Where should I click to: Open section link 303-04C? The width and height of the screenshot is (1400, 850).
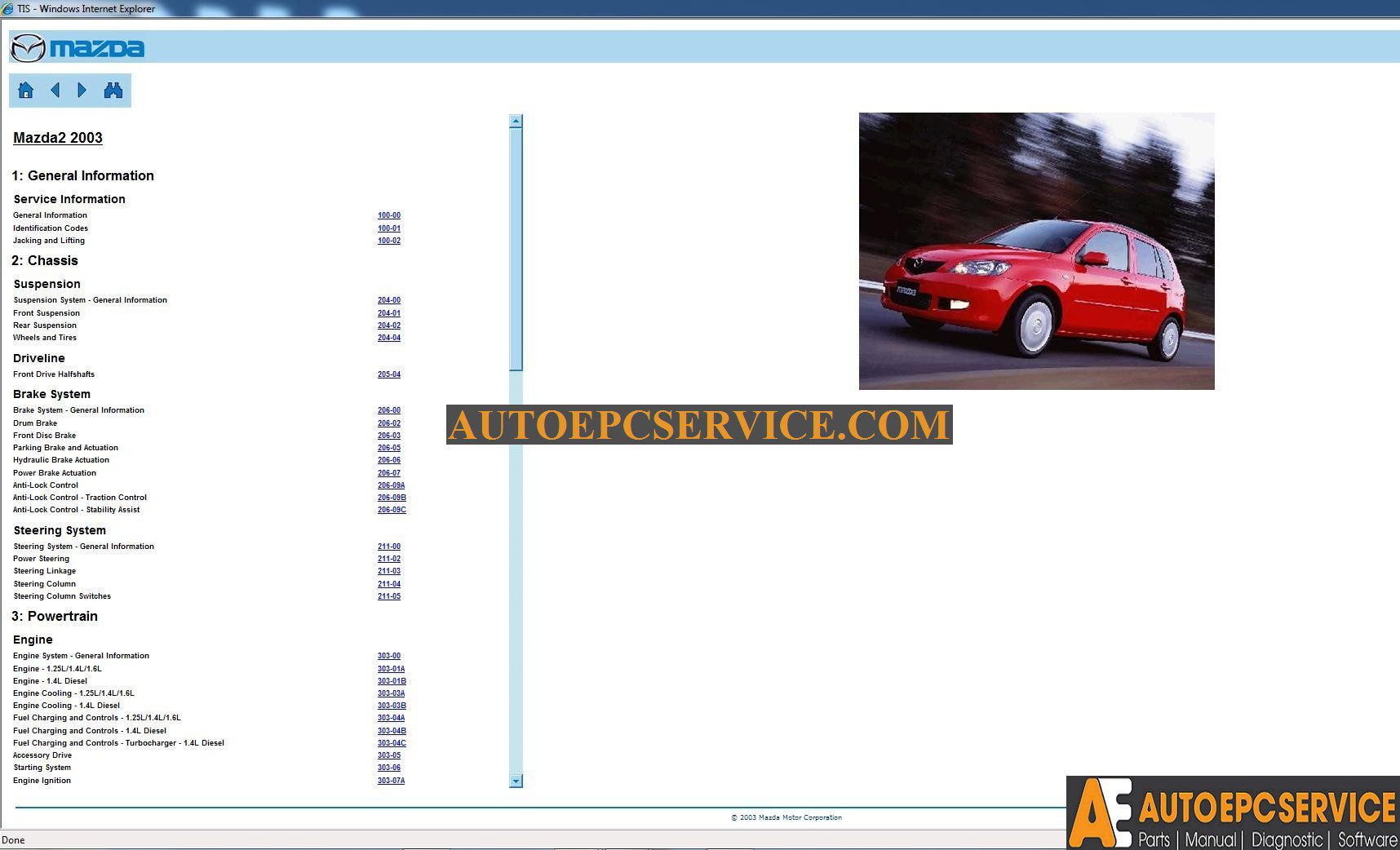[x=392, y=743]
